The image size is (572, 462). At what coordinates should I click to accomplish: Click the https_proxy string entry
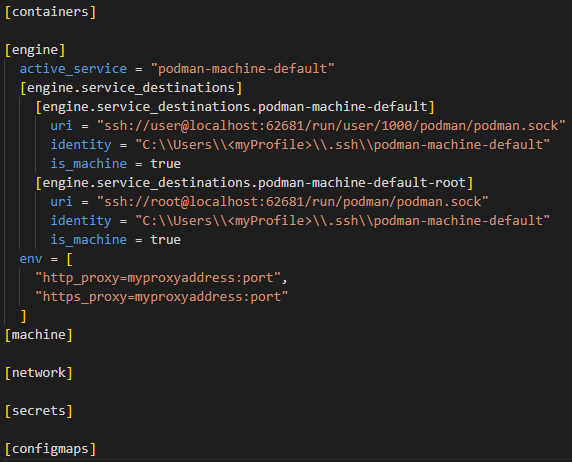tap(162, 297)
